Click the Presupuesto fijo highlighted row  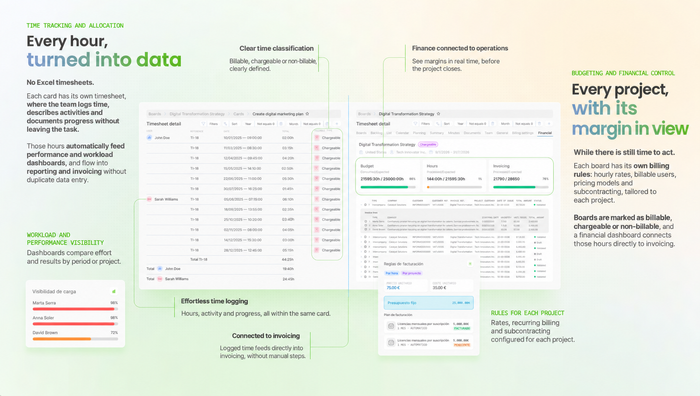(429, 303)
